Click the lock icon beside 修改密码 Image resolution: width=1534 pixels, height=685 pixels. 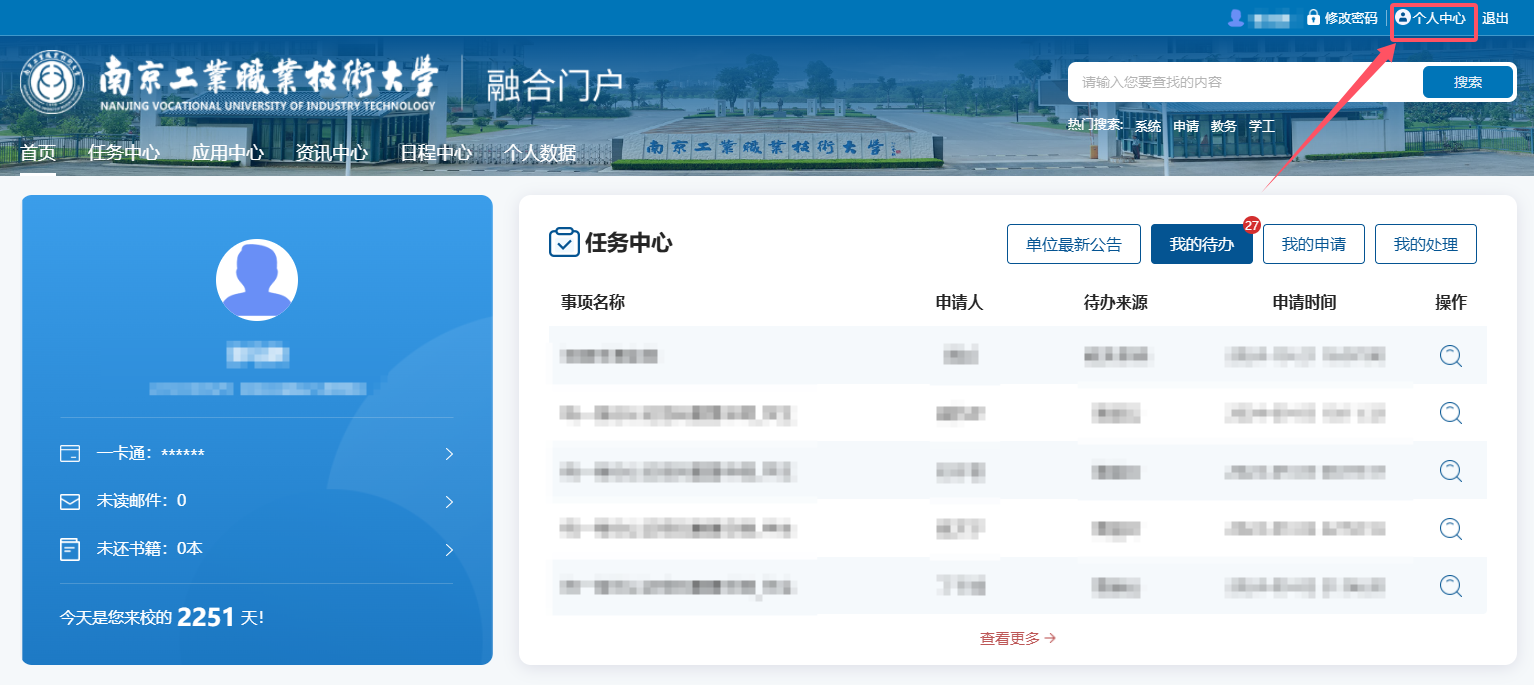(x=1314, y=18)
